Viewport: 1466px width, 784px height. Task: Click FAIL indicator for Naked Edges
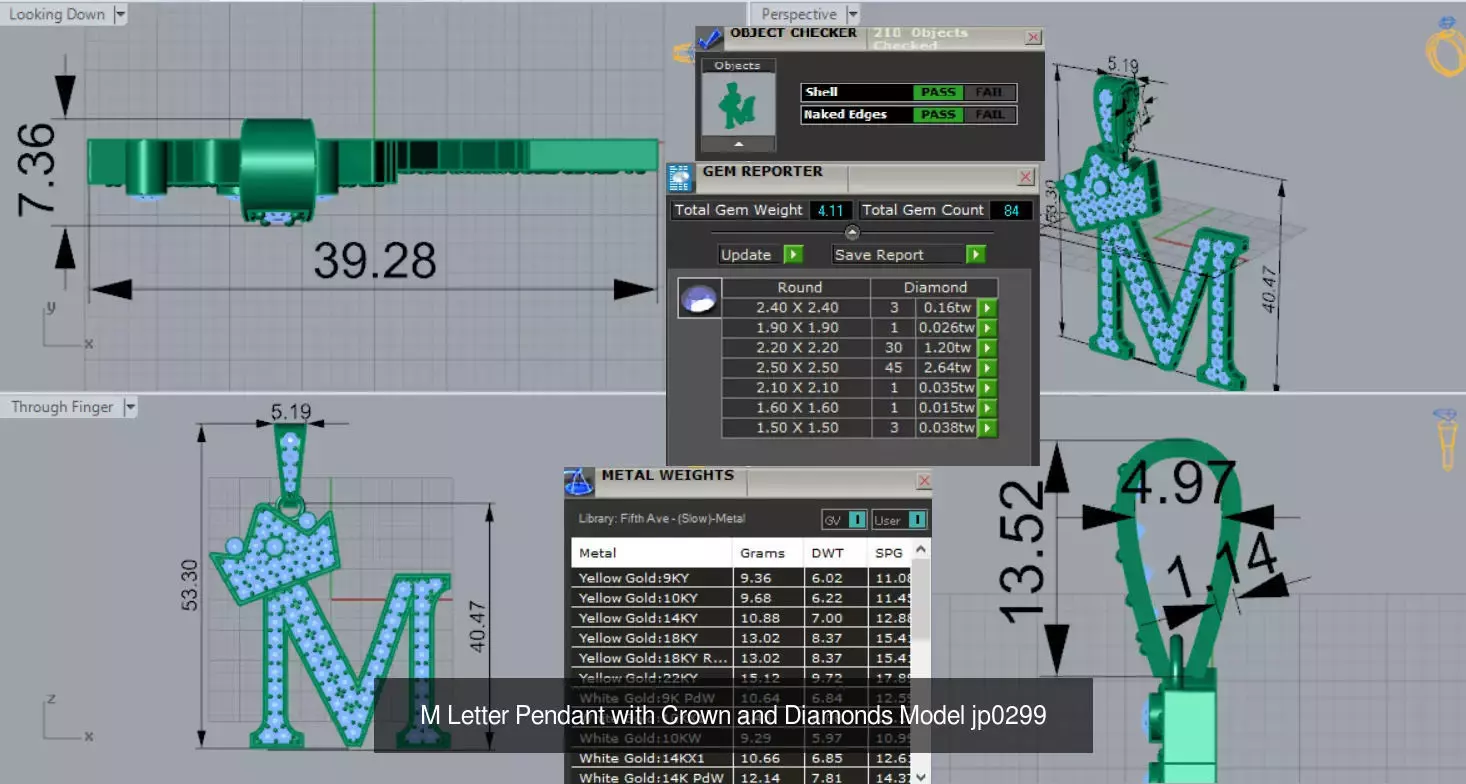(989, 114)
